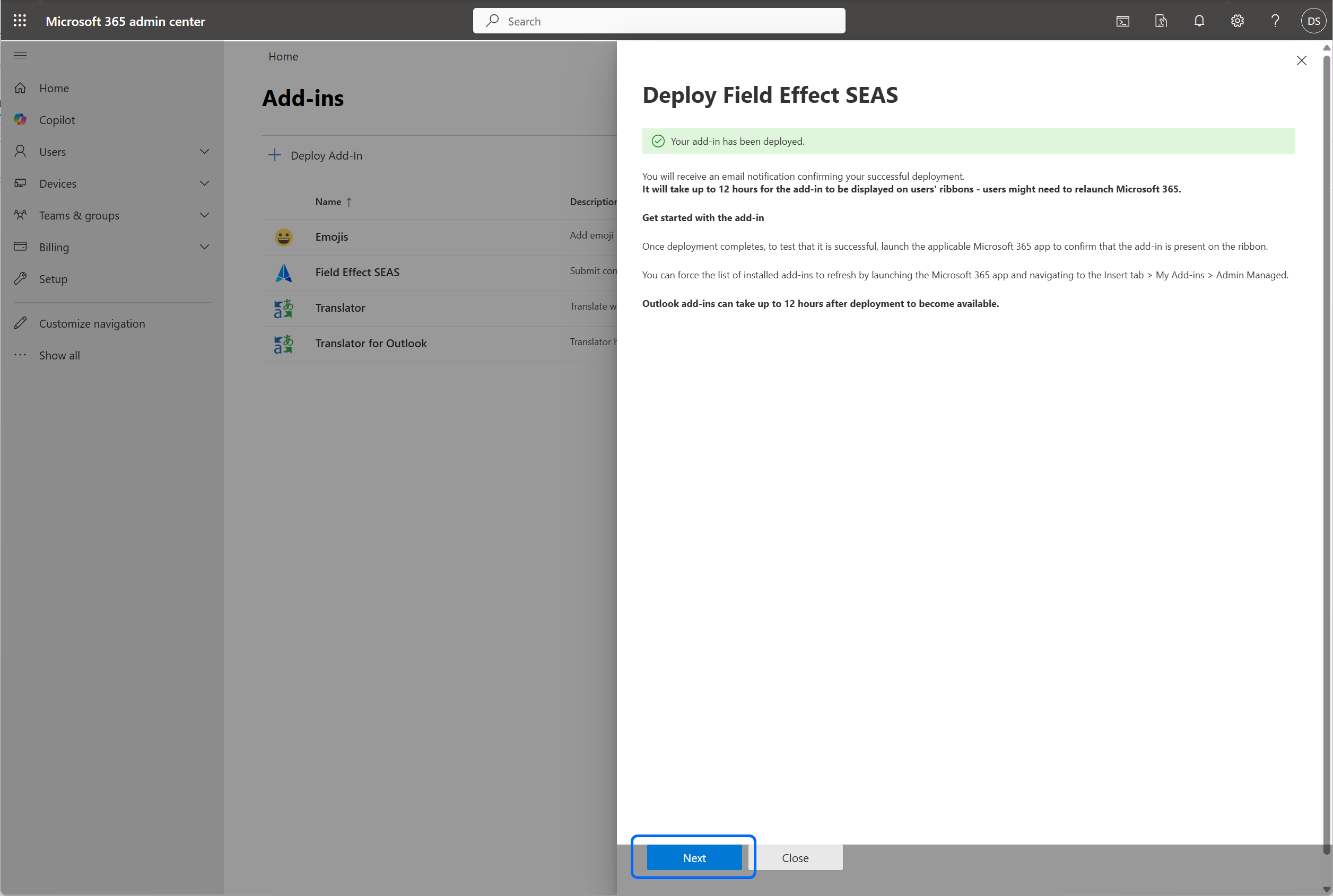Open the Cloud Shell terminal icon
1333x896 pixels.
(1122, 21)
